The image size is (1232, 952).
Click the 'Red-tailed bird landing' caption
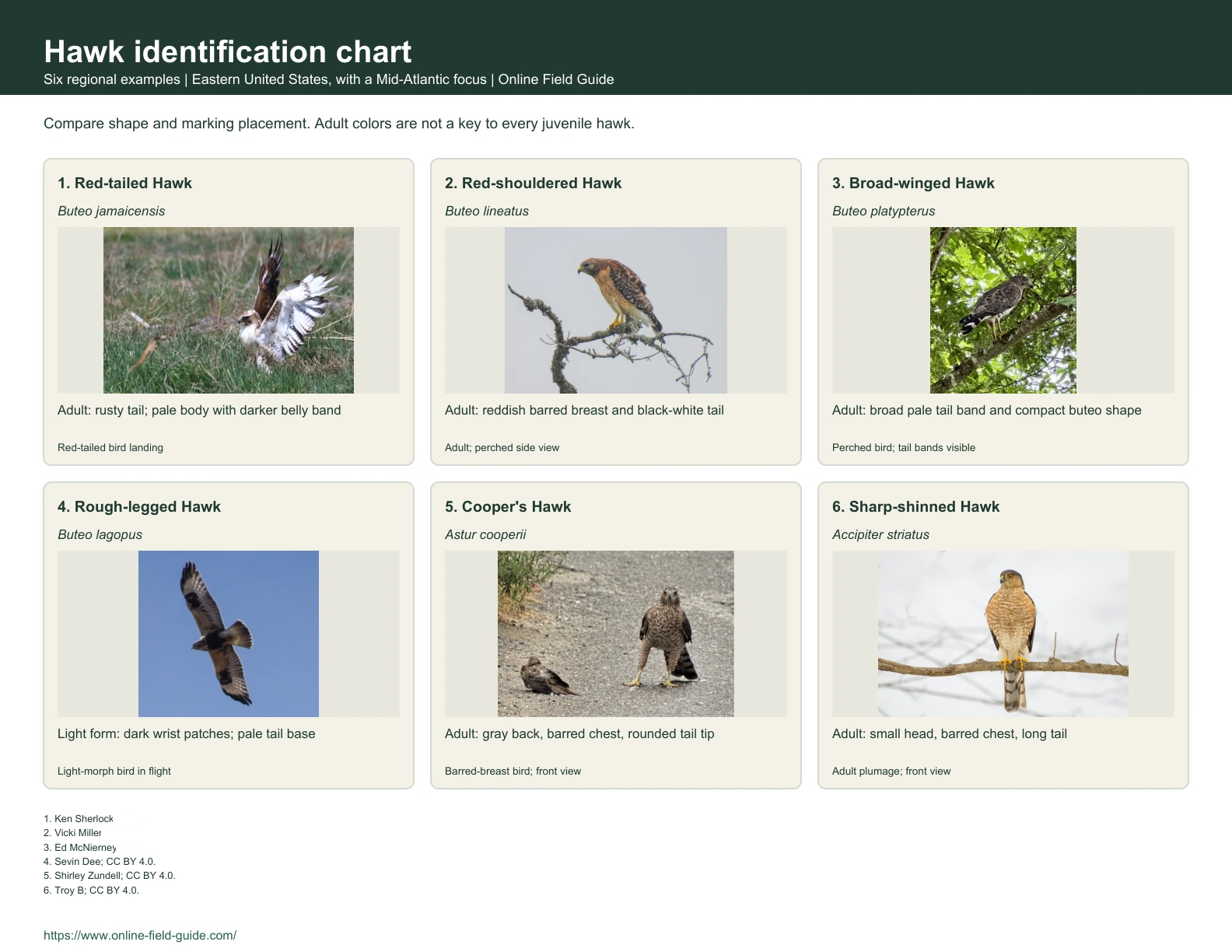click(110, 447)
